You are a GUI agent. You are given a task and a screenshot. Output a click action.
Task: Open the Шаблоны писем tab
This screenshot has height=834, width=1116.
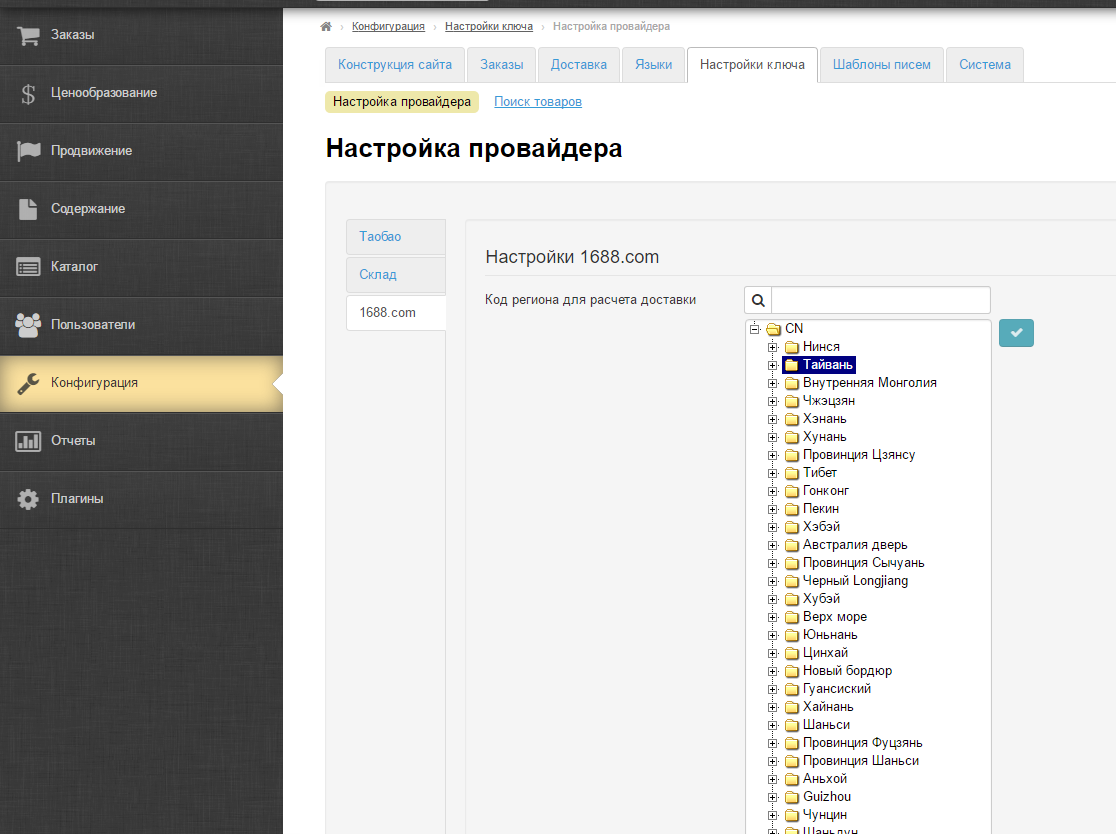(882, 65)
